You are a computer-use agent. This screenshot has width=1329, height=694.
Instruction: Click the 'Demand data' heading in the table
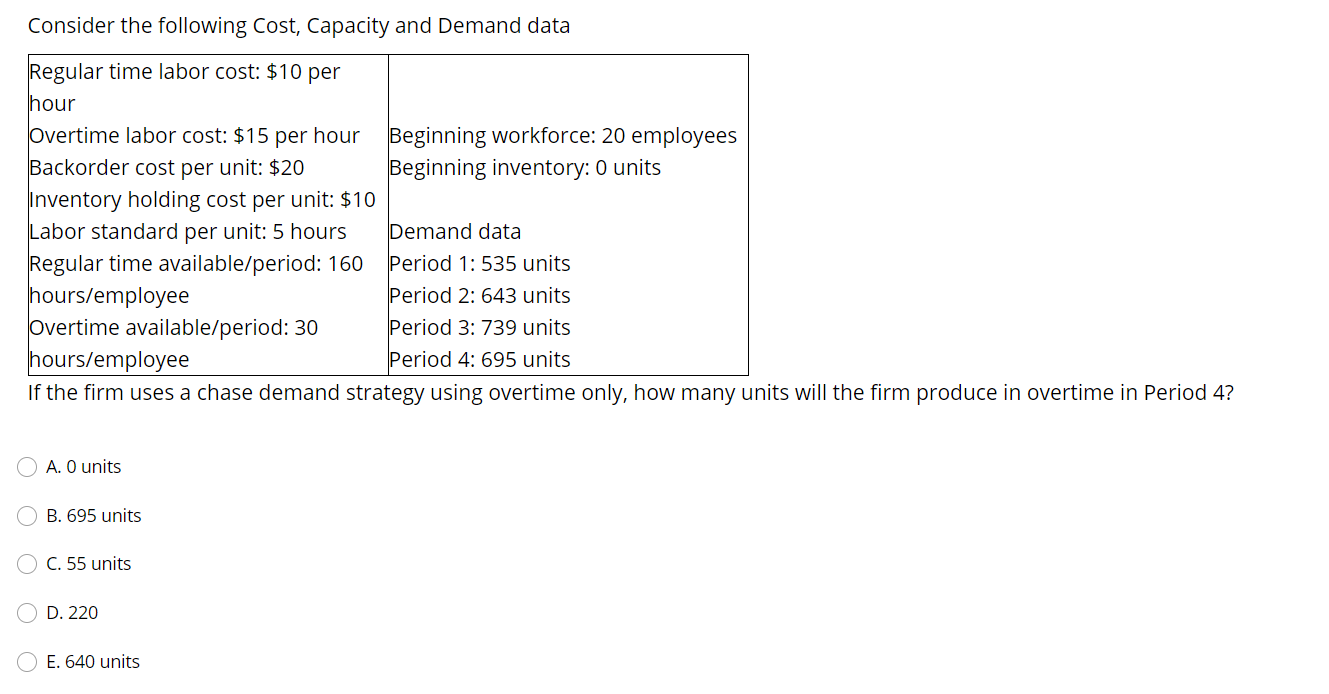point(455,231)
